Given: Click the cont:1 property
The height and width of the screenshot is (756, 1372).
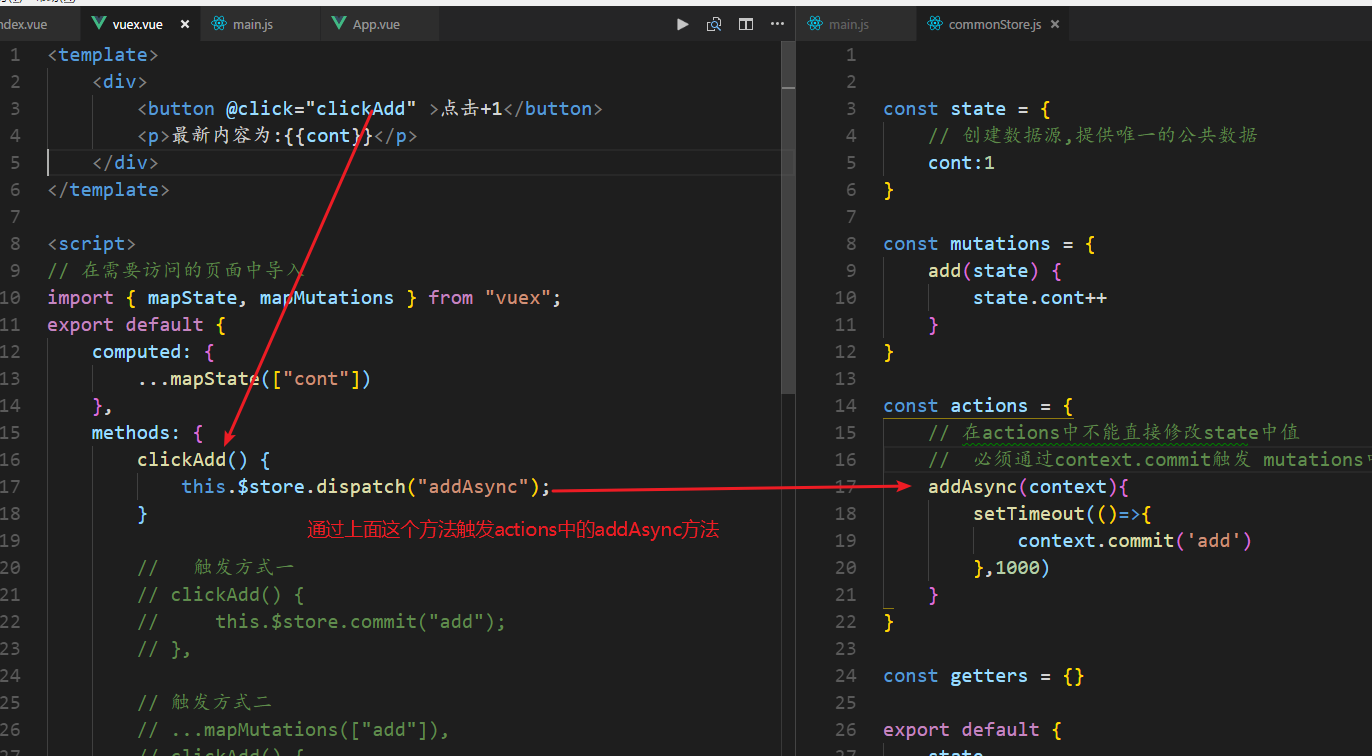Looking at the screenshot, I should pyautogui.click(x=961, y=162).
